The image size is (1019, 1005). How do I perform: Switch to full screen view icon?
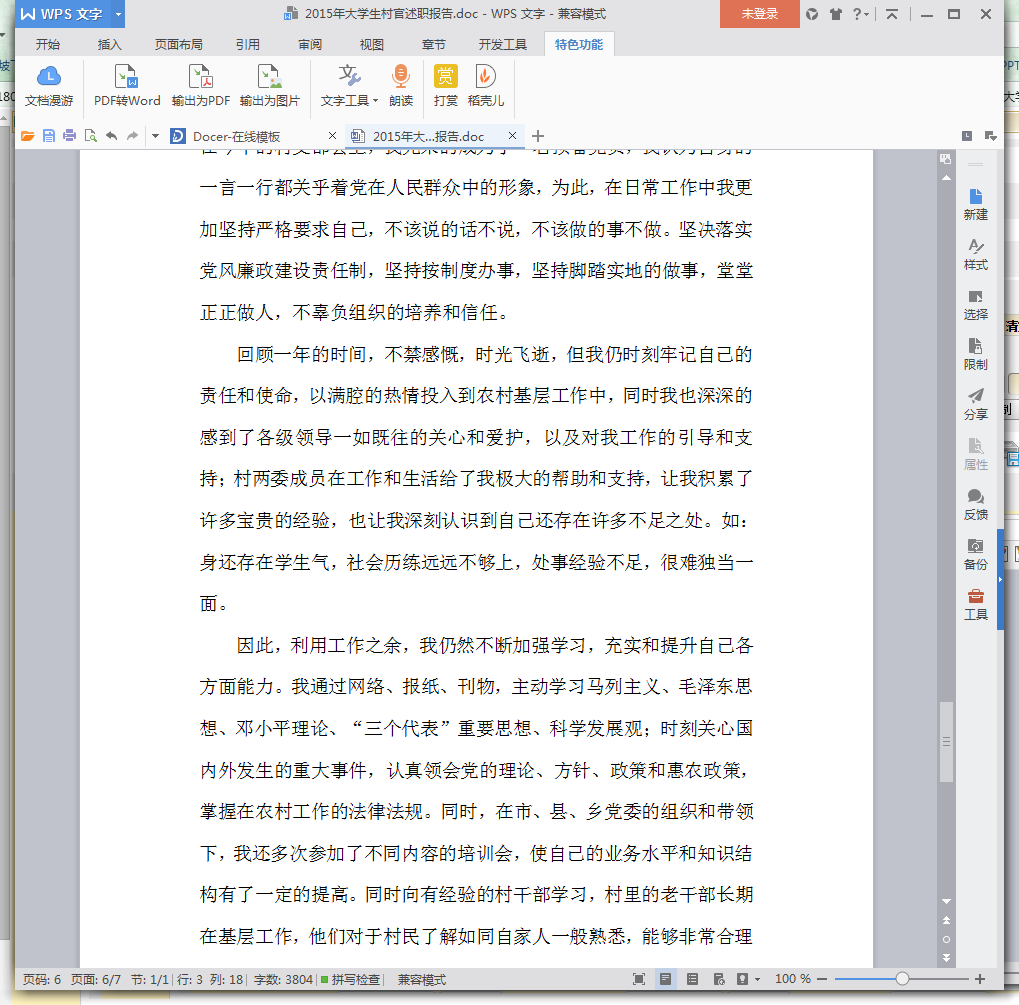(x=639, y=979)
